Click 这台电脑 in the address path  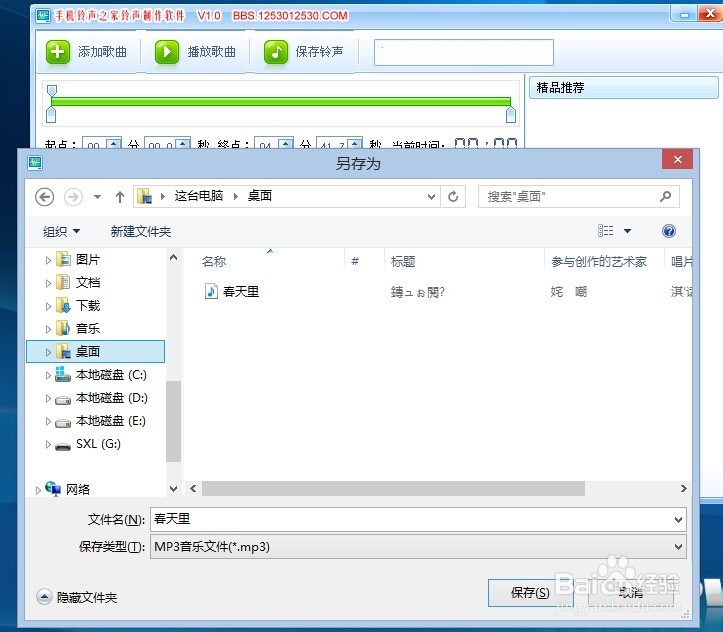point(199,196)
